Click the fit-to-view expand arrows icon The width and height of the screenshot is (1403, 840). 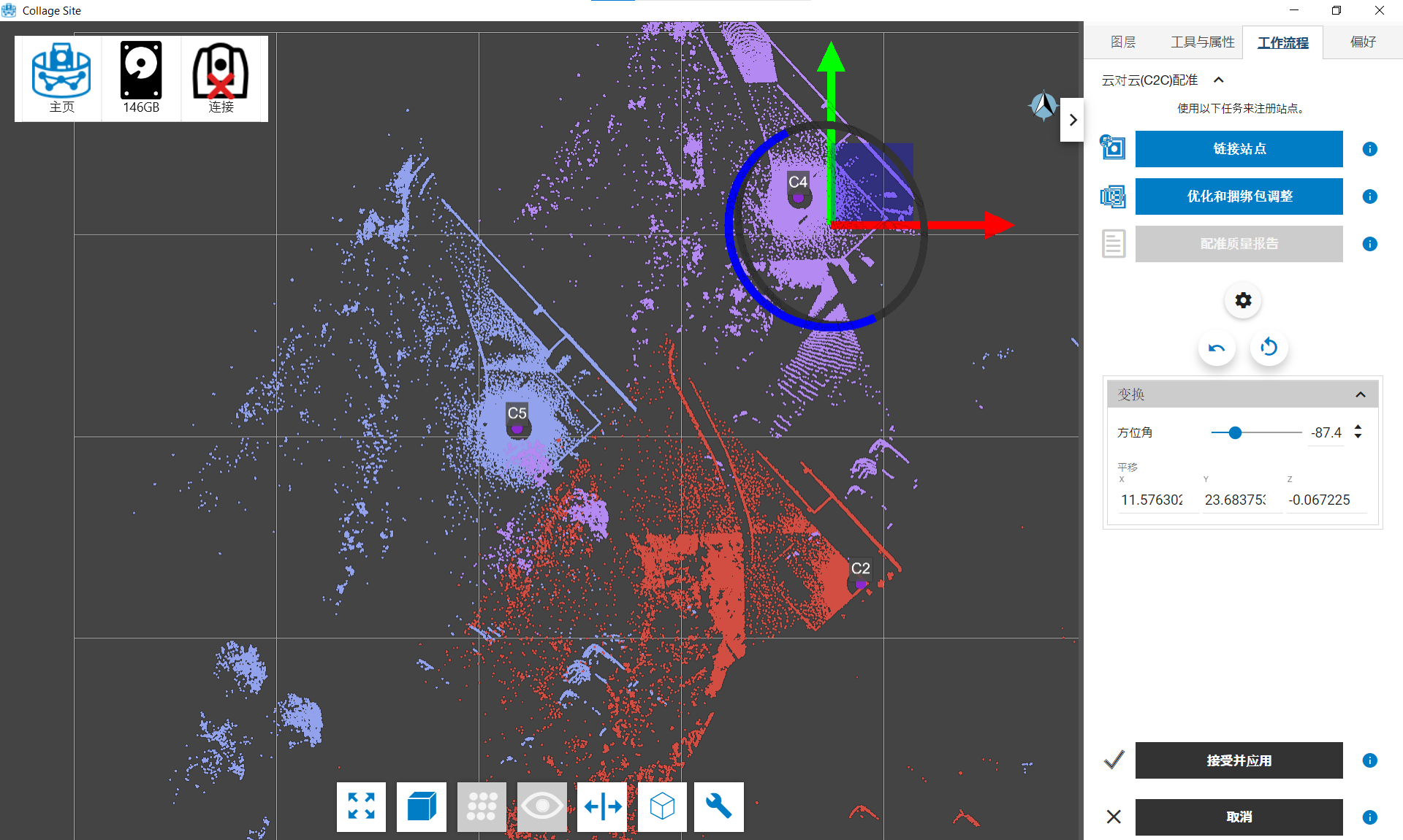pyautogui.click(x=361, y=806)
